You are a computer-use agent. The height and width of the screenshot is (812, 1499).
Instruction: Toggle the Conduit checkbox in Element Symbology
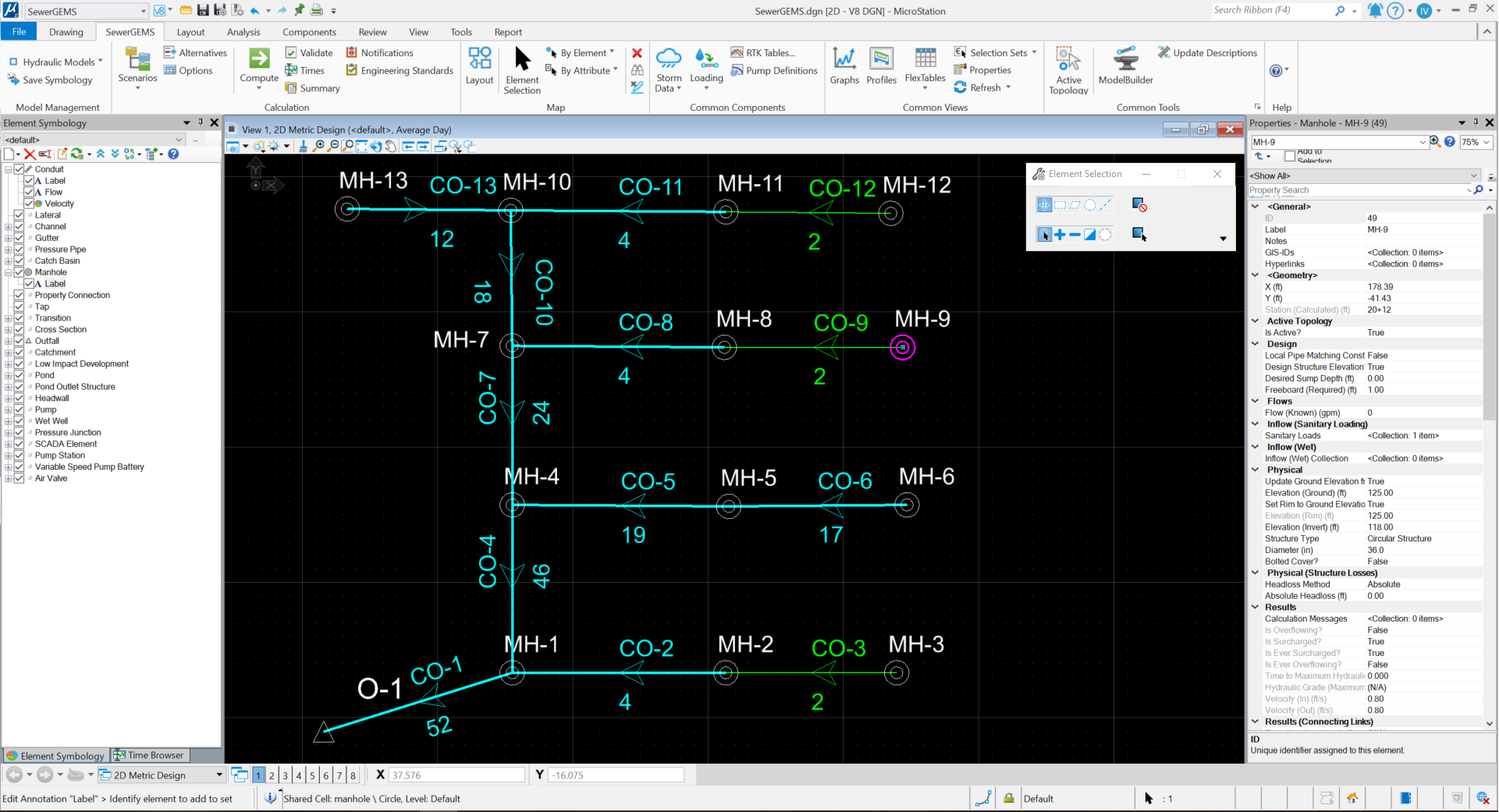pos(20,169)
